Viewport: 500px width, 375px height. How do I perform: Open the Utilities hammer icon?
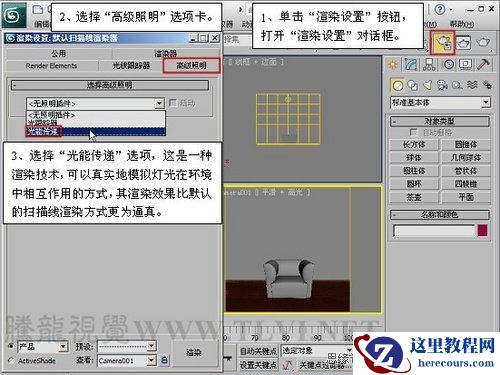coord(484,64)
